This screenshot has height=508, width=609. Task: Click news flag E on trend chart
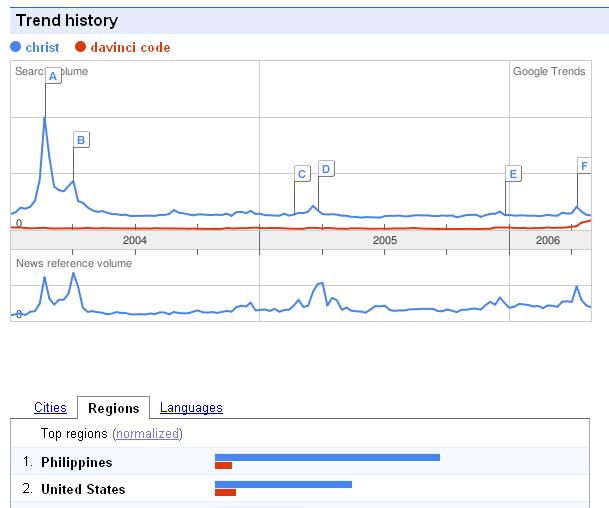tap(513, 174)
